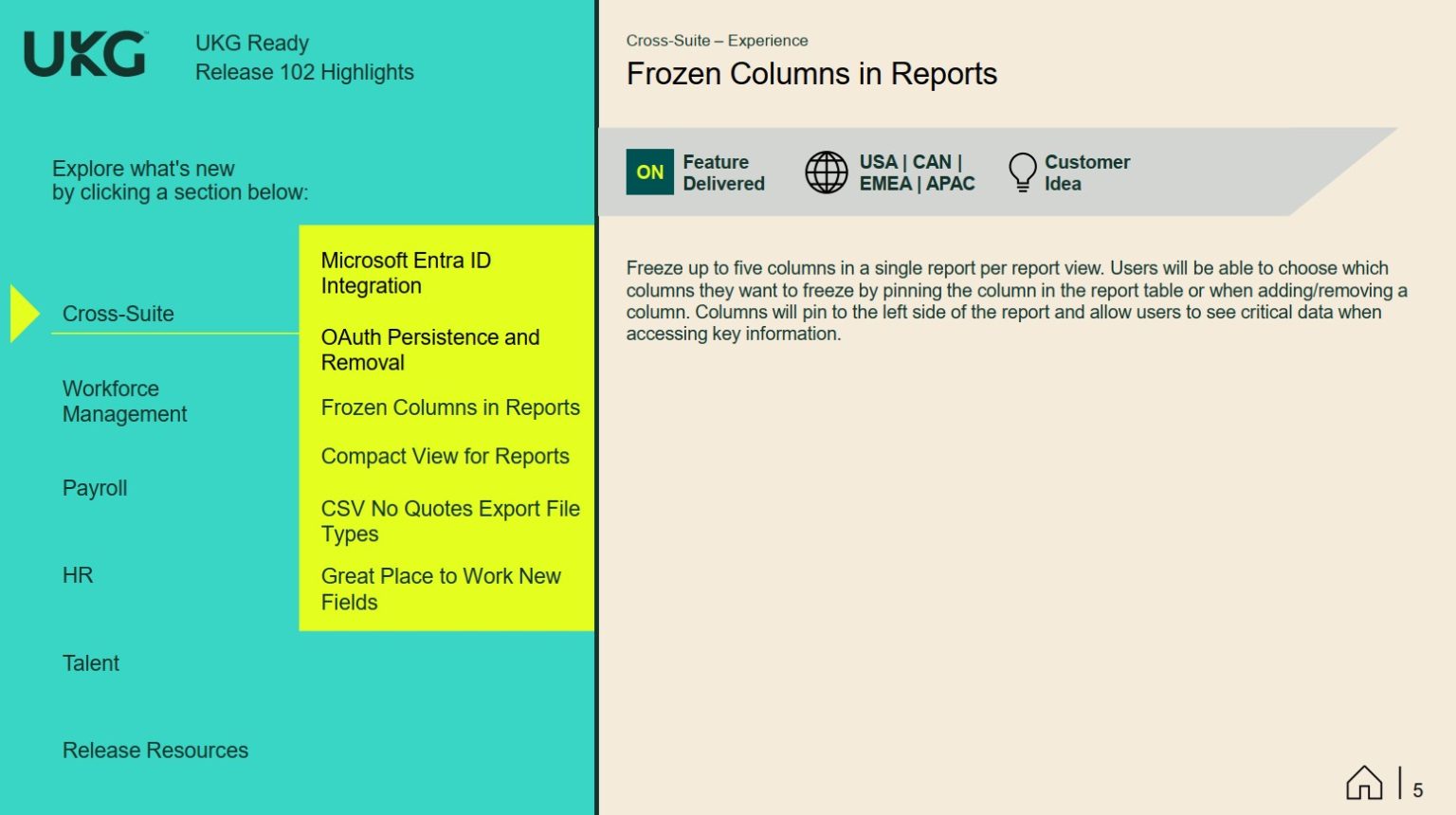Image resolution: width=1456 pixels, height=815 pixels.
Task: Click the UKG Ready Release 102 Highlights title
Action: [304, 58]
